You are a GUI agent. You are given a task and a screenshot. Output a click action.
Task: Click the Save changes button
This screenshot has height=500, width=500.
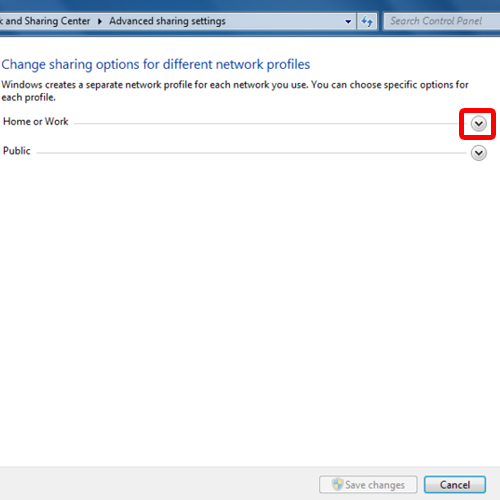pyautogui.click(x=368, y=484)
